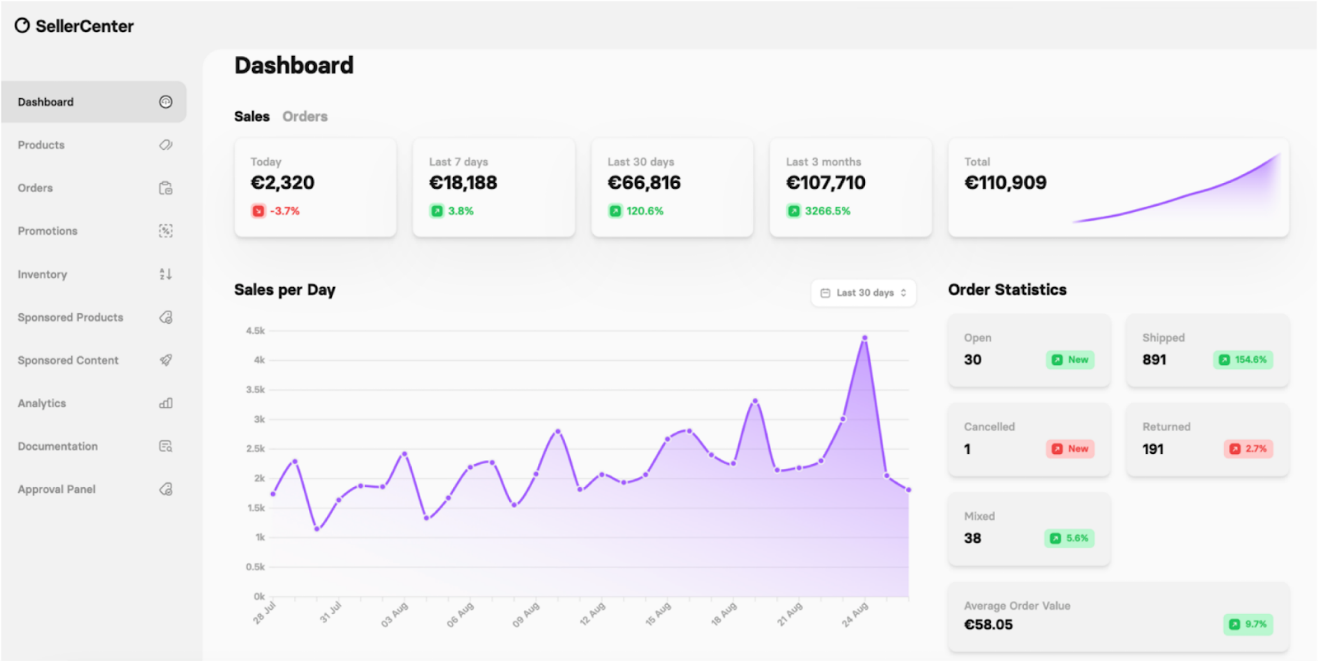Click the Products tag icon
This screenshot has height=661, width=1318.
click(x=166, y=145)
